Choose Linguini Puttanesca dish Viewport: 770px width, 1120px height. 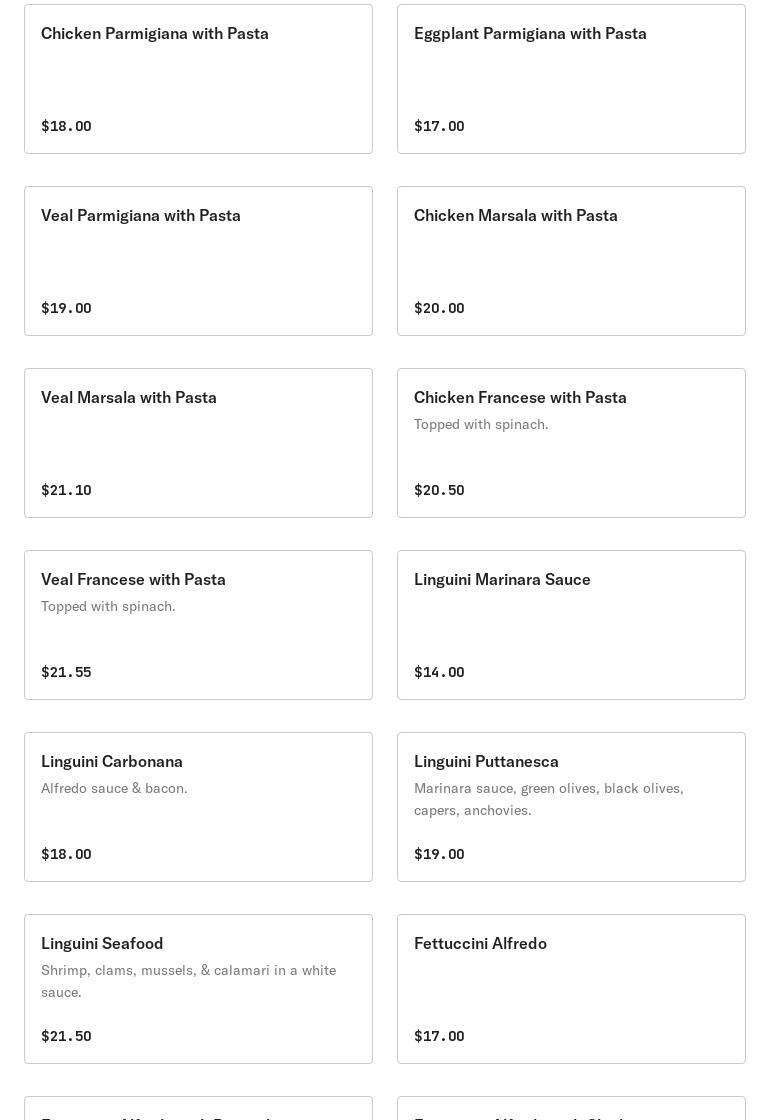coord(571,807)
